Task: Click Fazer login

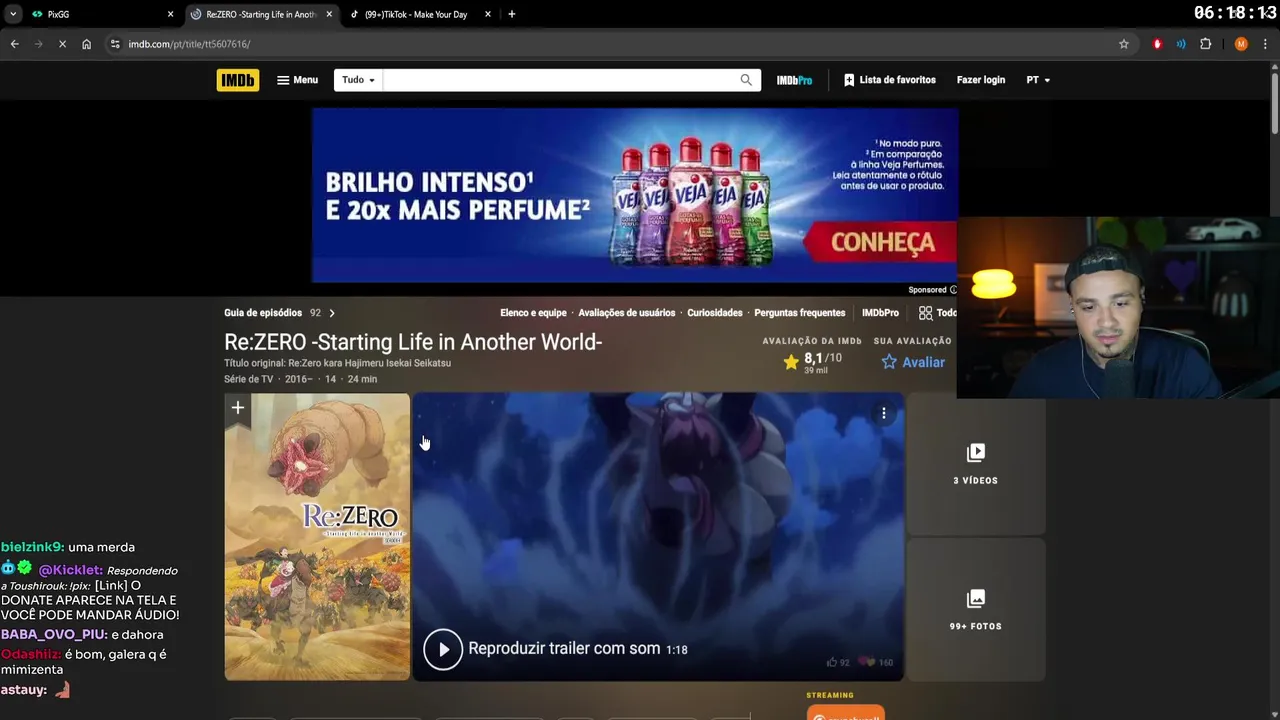Action: point(981,80)
